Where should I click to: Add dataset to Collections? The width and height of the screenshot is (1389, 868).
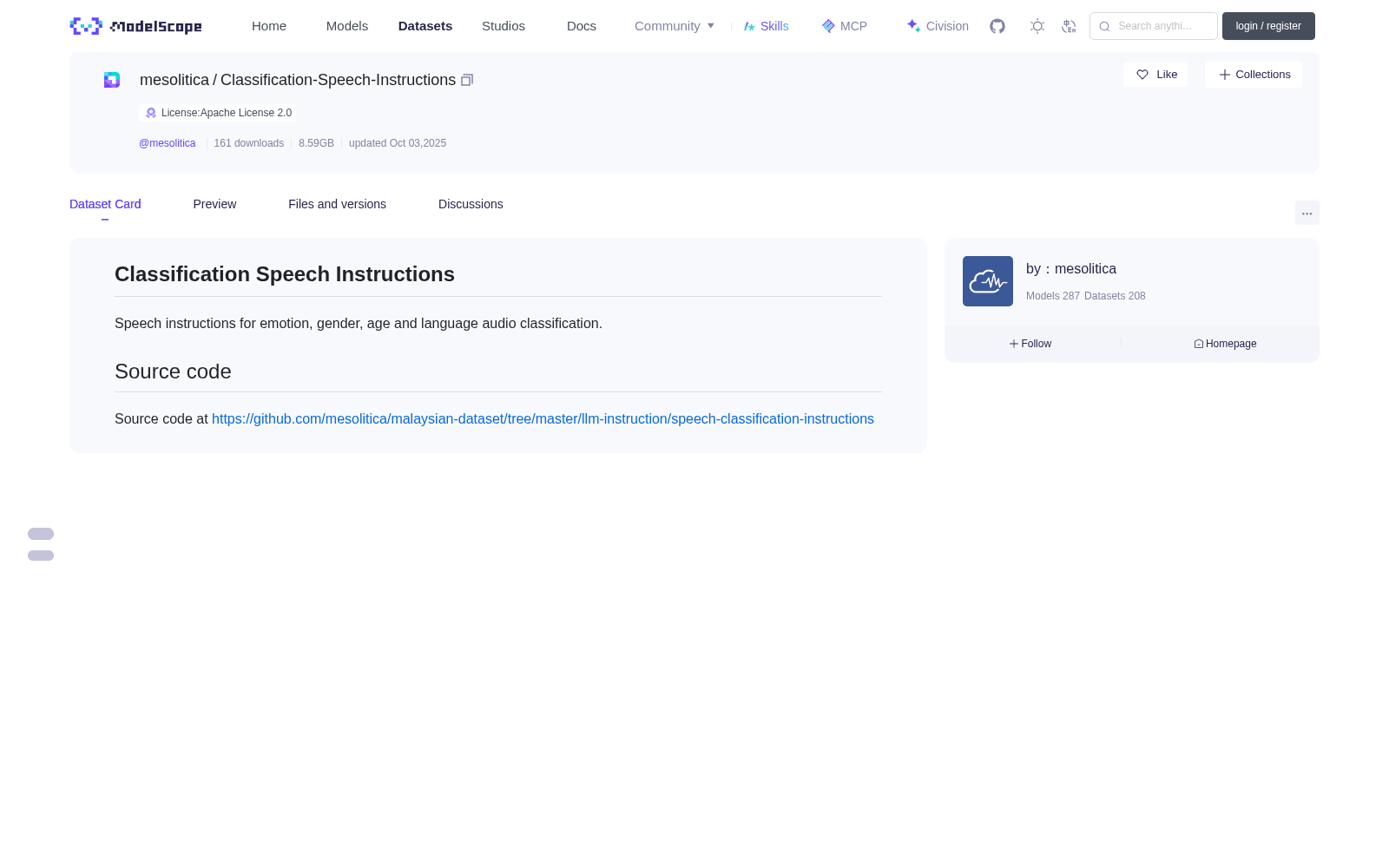click(1254, 75)
